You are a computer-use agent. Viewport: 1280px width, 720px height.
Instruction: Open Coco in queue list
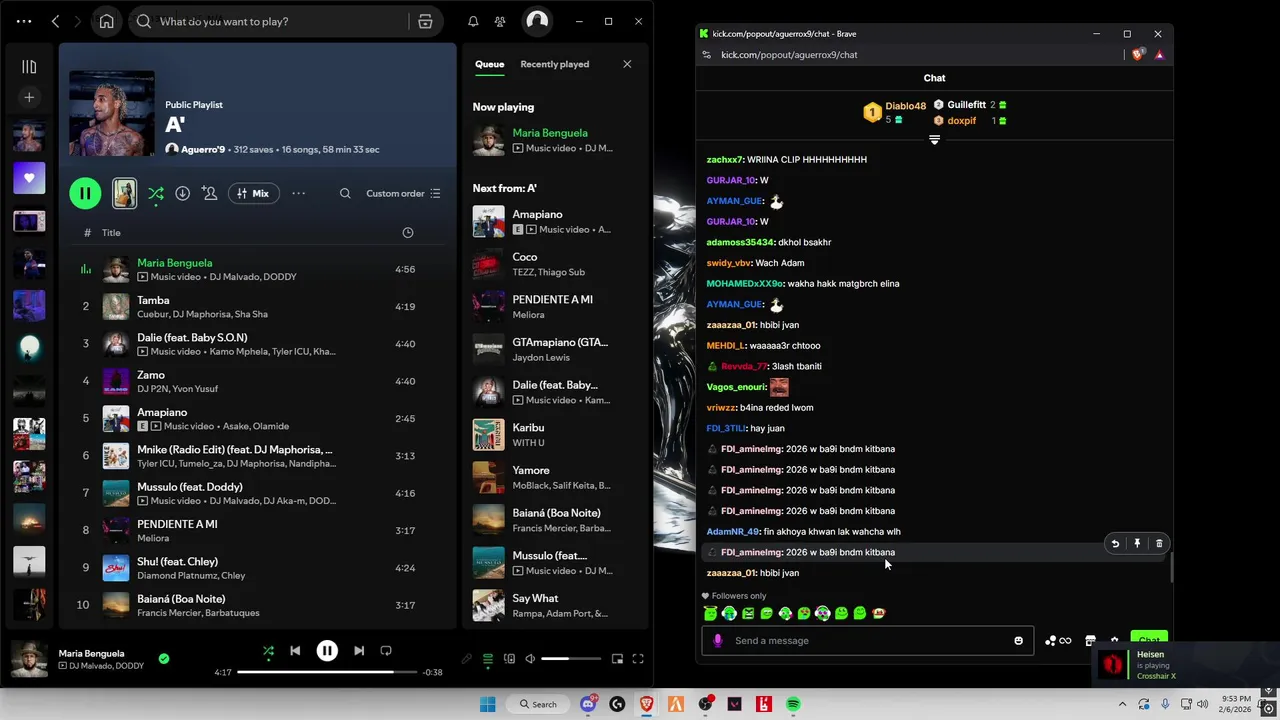click(x=553, y=264)
